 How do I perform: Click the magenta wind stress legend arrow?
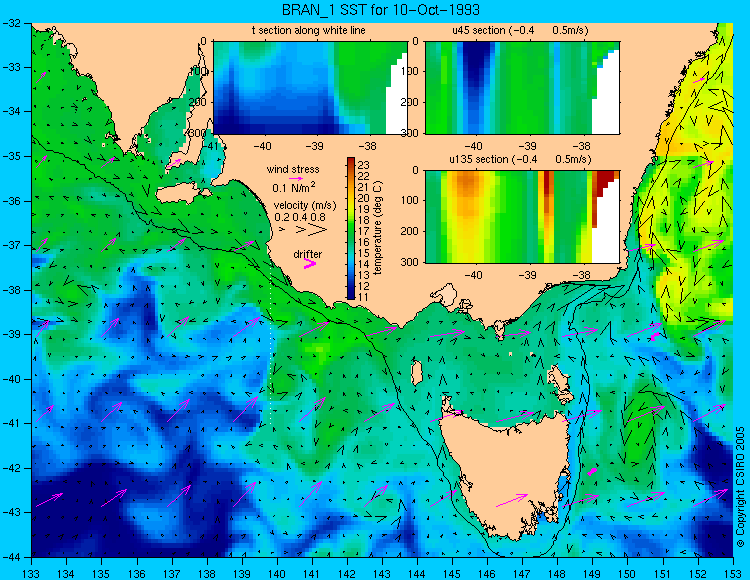(296, 178)
